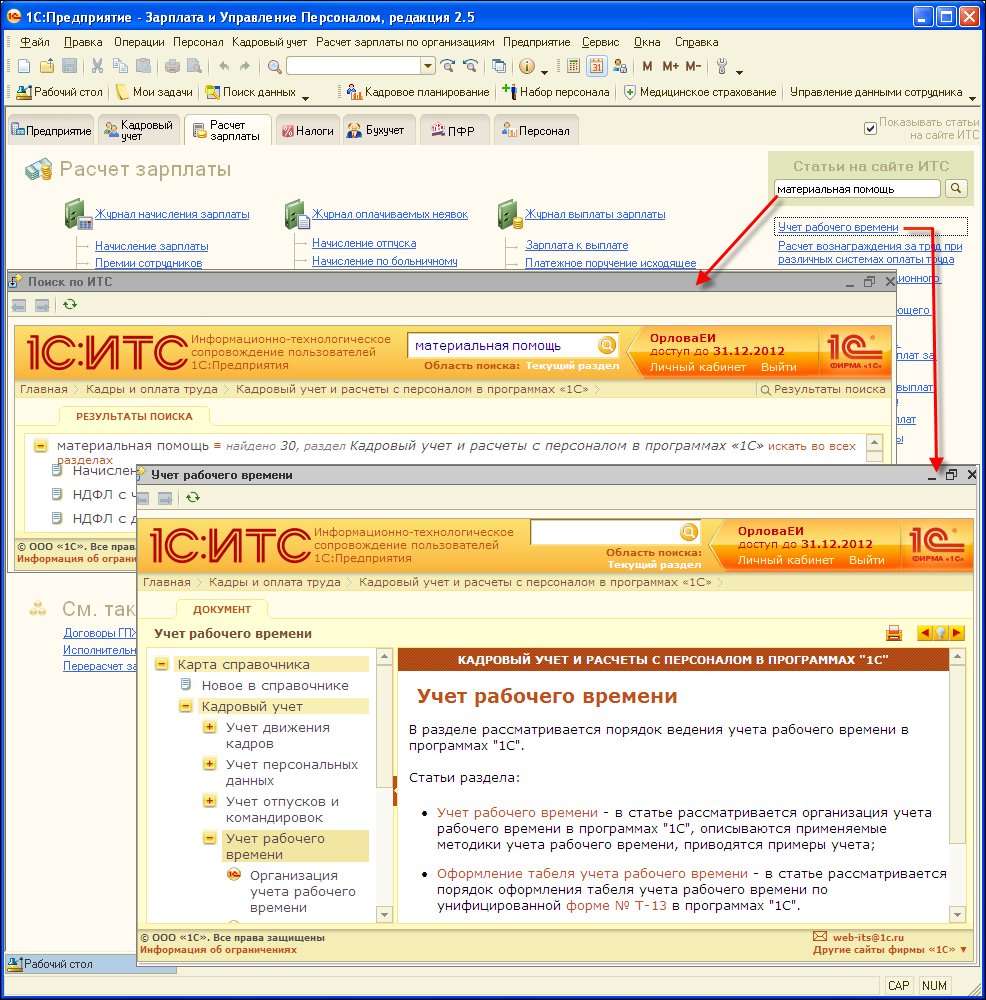
Task: Click the Open file toolbar icon
Action: coord(47,66)
